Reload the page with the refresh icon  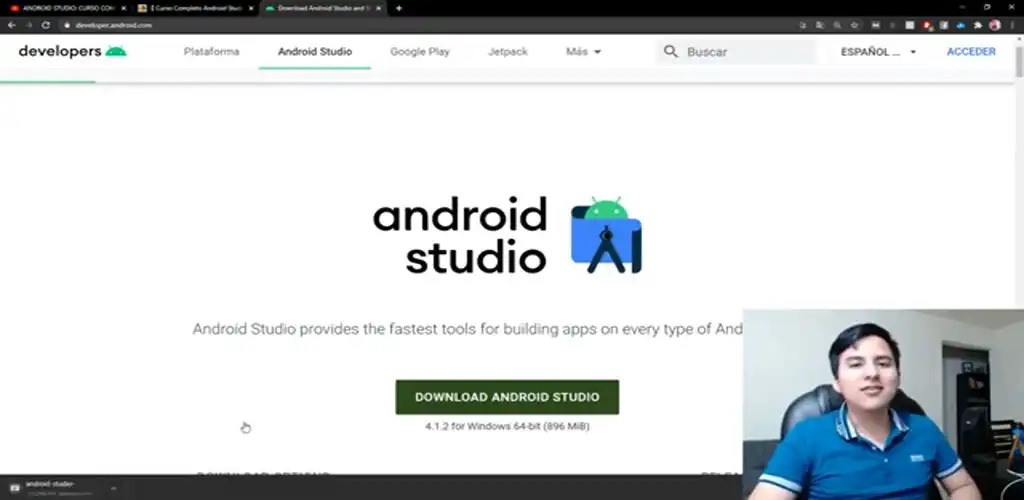tap(46, 25)
